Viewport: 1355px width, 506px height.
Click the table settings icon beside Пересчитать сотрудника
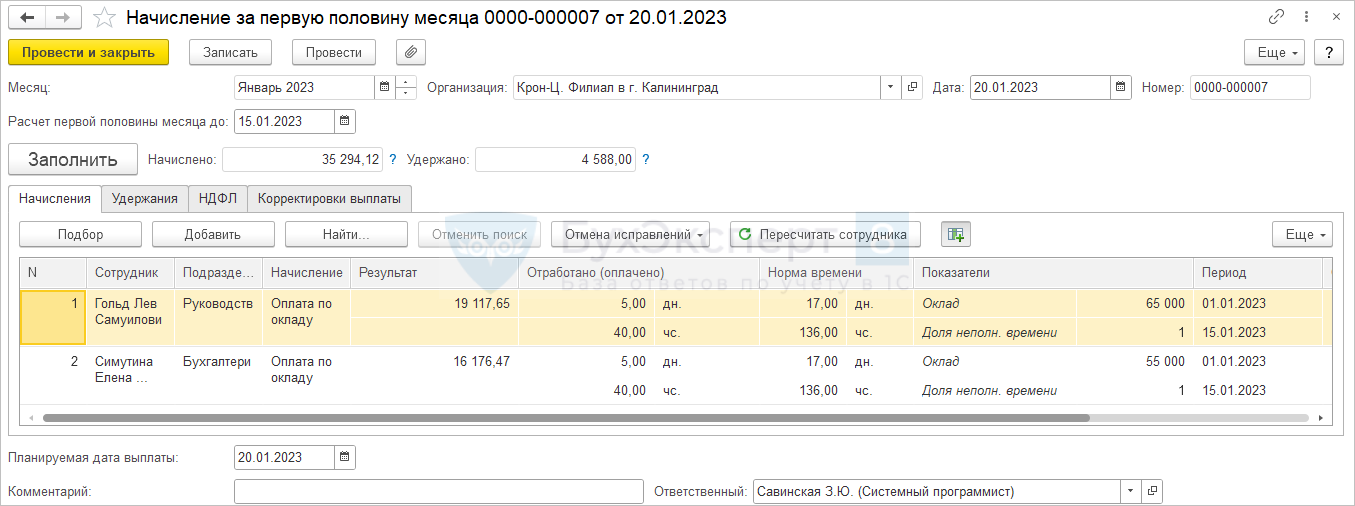coord(955,234)
